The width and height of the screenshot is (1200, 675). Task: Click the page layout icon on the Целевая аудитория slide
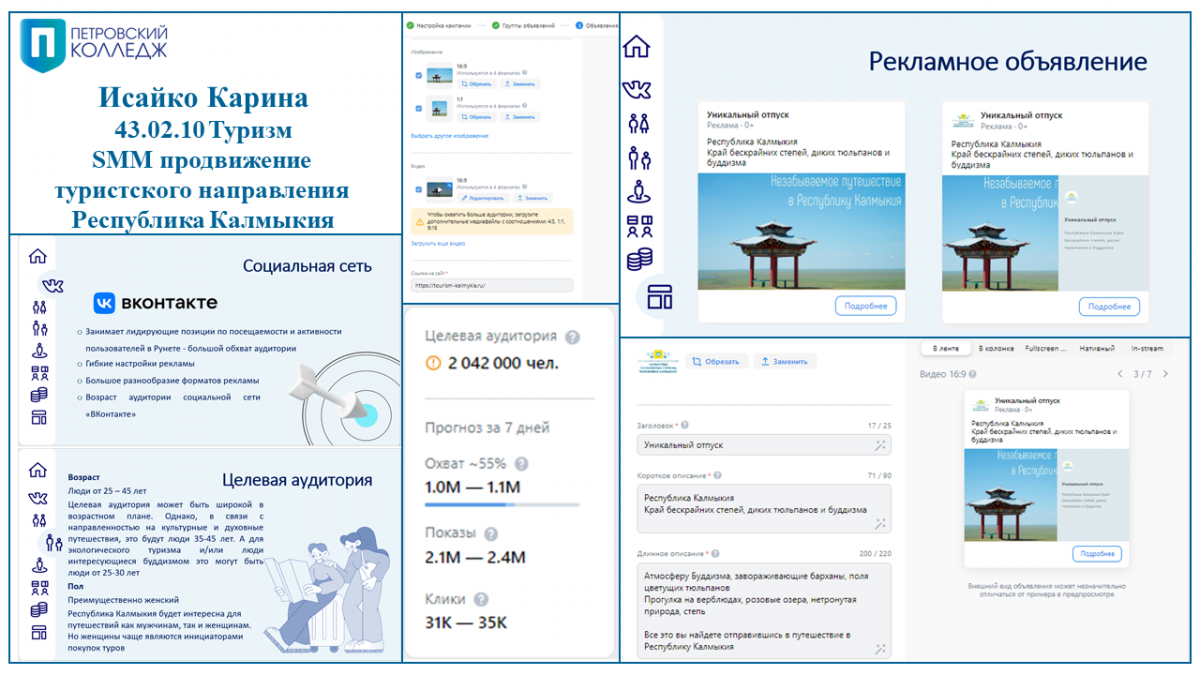click(39, 632)
